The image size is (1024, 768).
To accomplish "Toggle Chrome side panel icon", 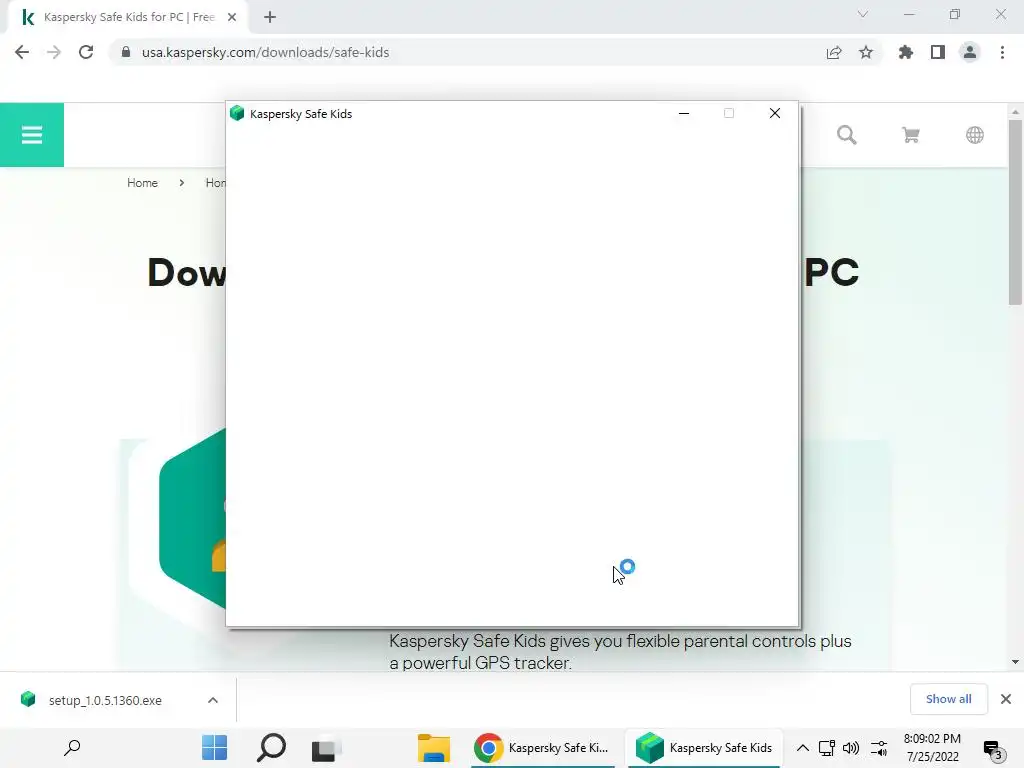I will pos(937,52).
